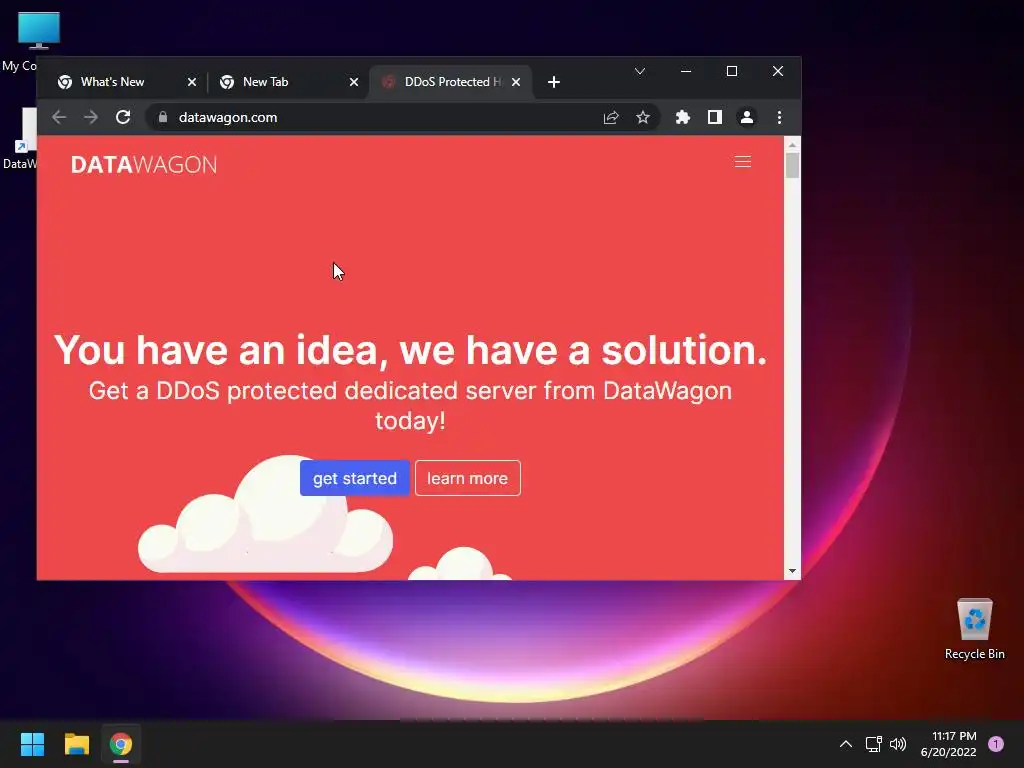Close the New Tab tab

[353, 82]
